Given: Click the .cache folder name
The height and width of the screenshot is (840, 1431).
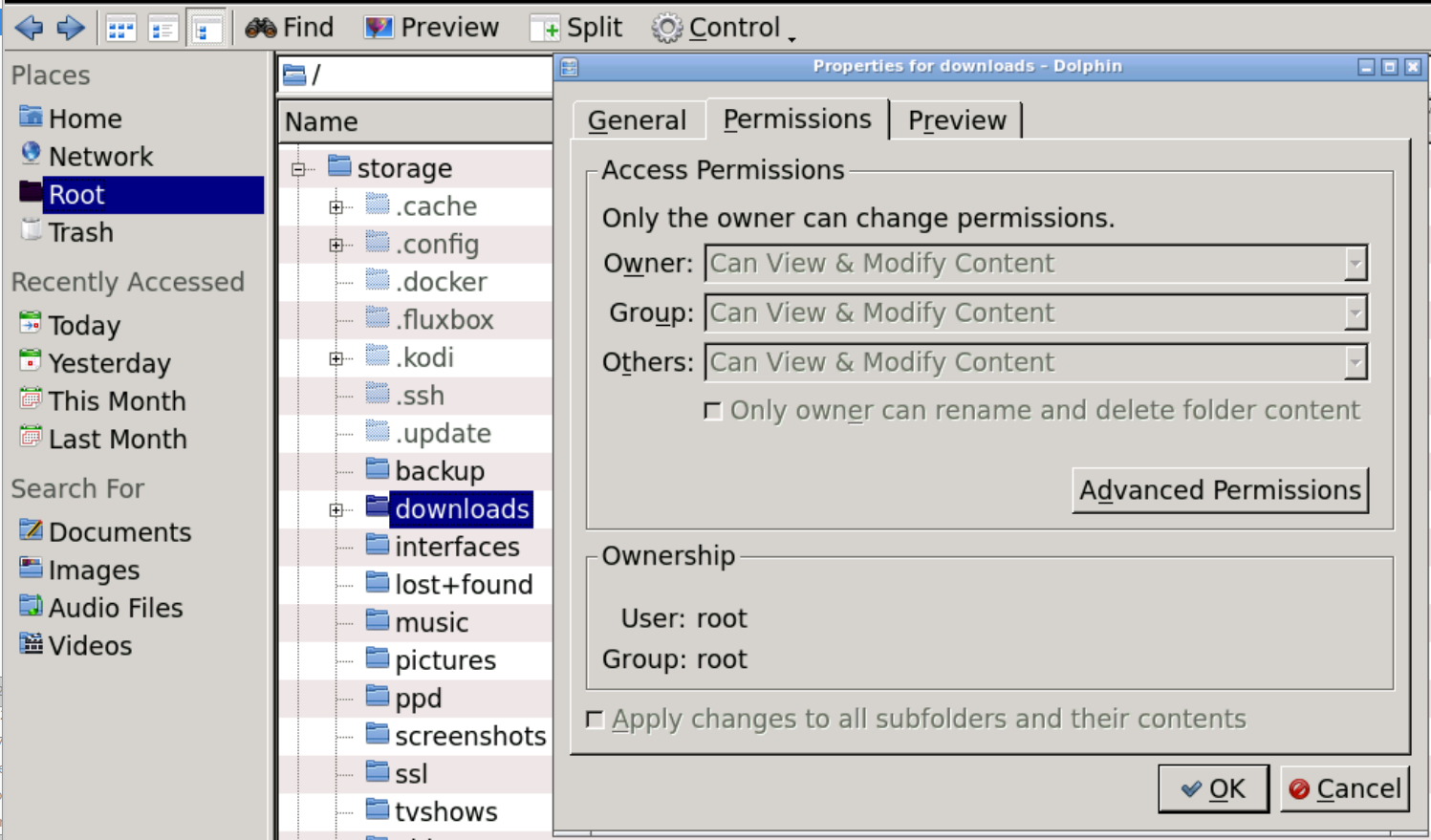Looking at the screenshot, I should point(436,206).
